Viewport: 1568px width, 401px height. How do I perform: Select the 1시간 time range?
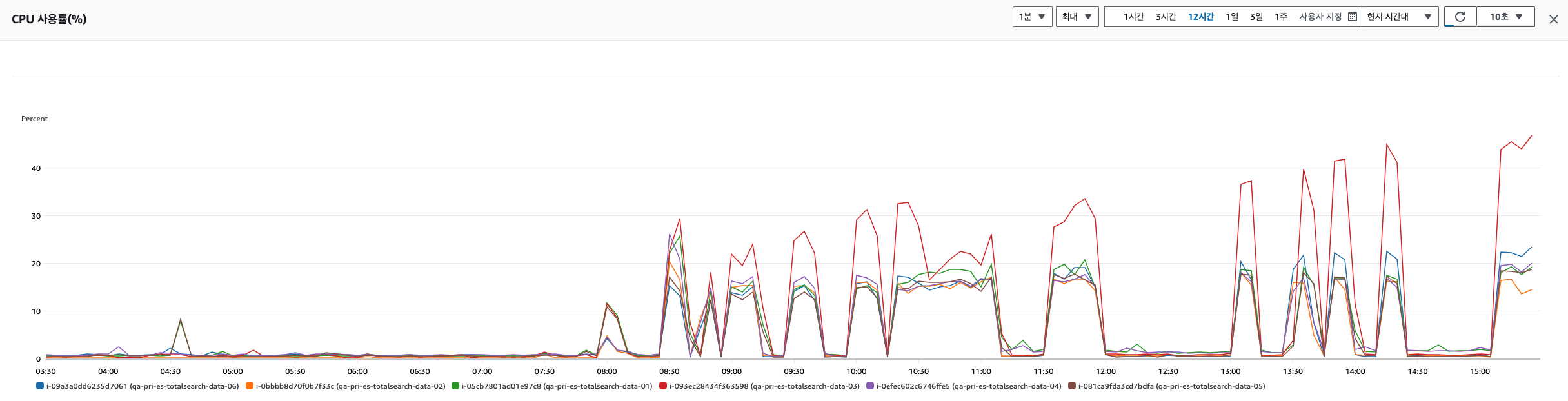[1133, 17]
